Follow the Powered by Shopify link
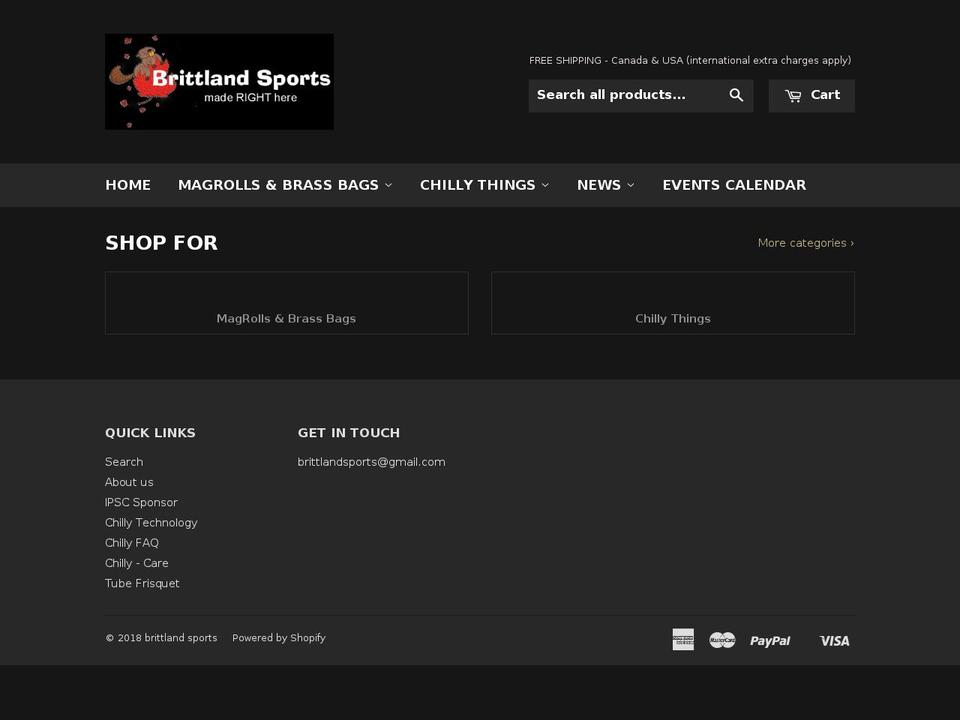The width and height of the screenshot is (960, 720). click(279, 637)
